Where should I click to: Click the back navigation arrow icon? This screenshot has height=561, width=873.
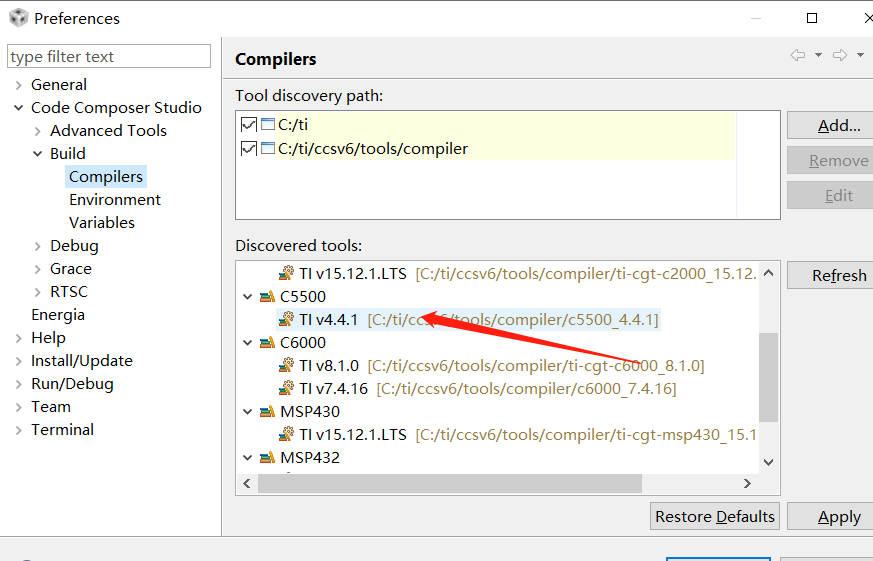point(797,56)
